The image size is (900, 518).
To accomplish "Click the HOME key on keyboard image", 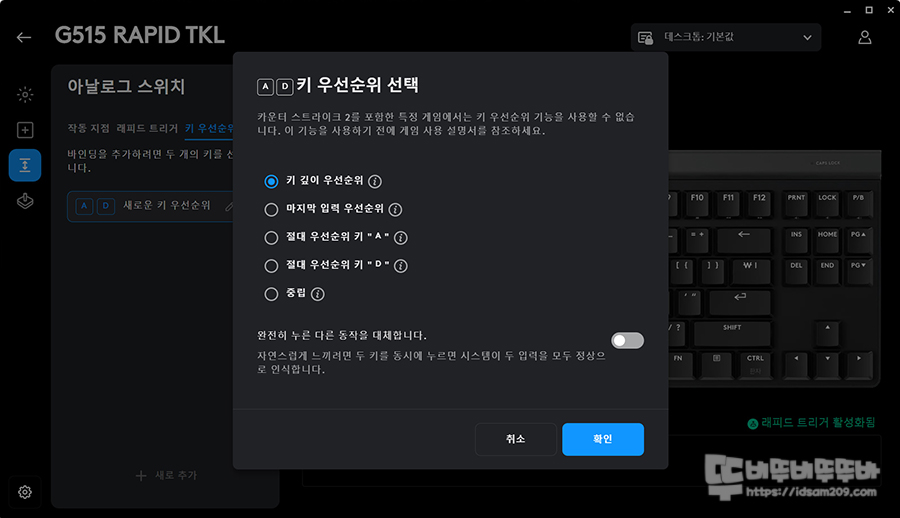I will (x=827, y=241).
